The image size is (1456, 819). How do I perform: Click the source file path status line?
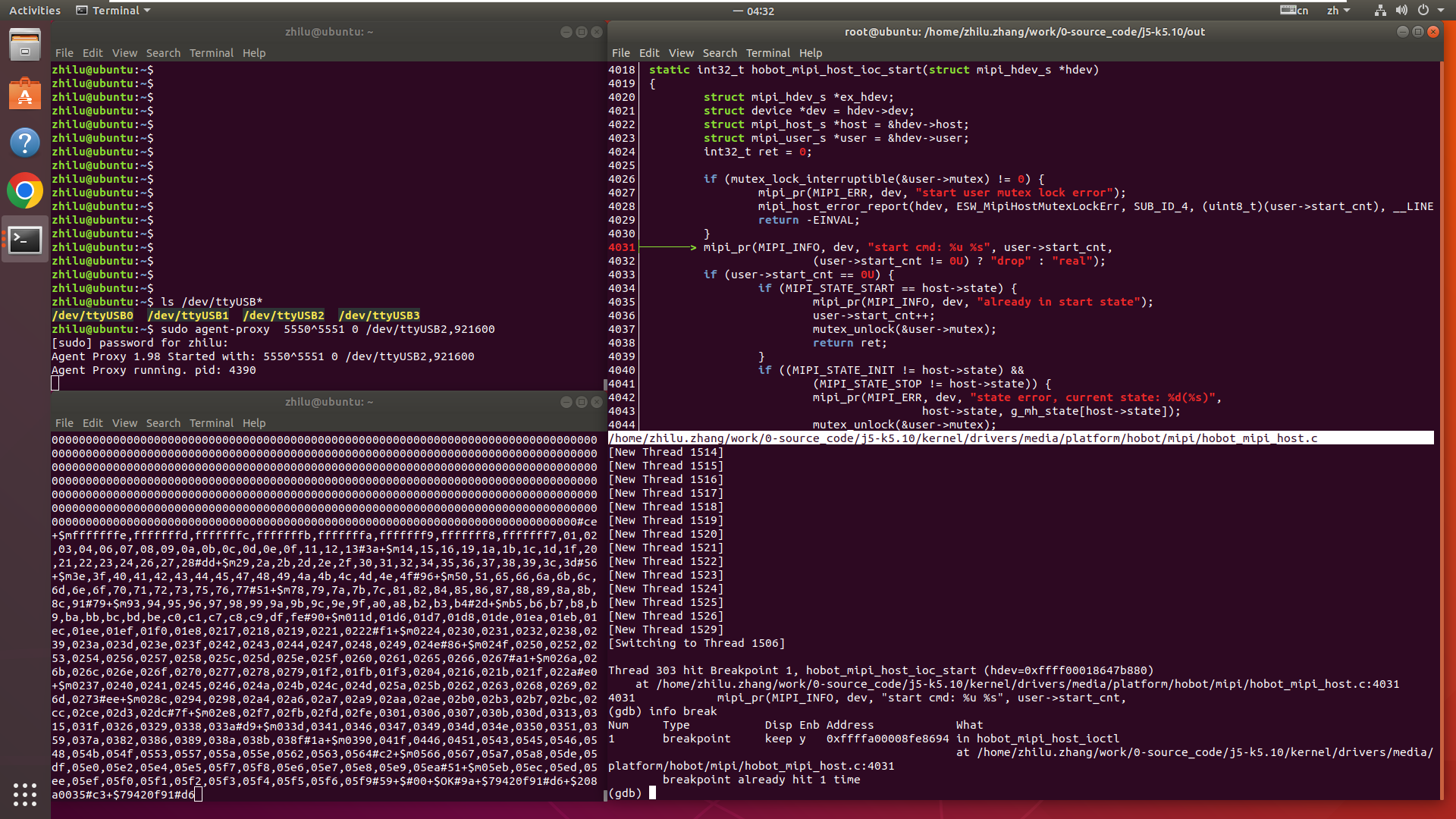point(1021,438)
